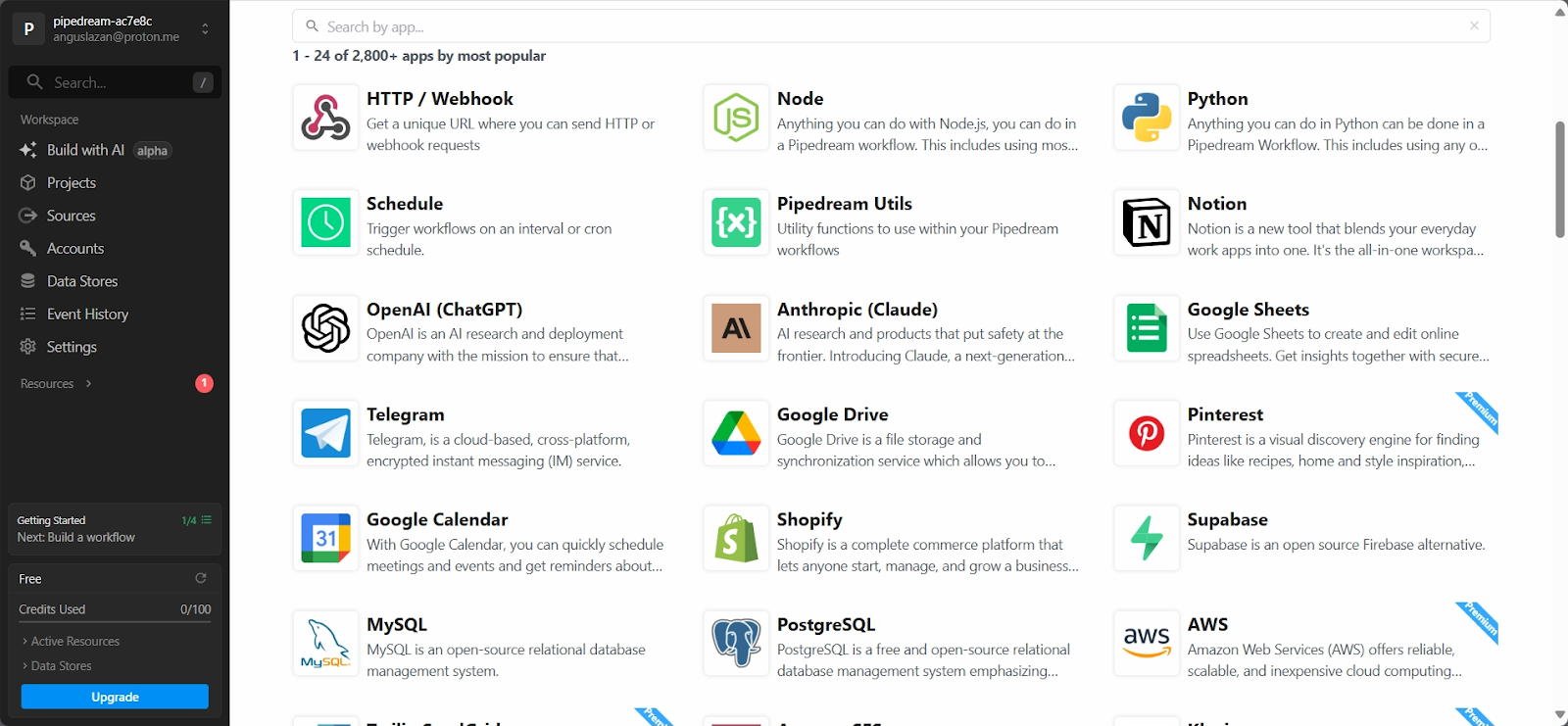This screenshot has width=1568, height=726.
Task: Expand Active Resources in usage panel
Action: click(71, 642)
